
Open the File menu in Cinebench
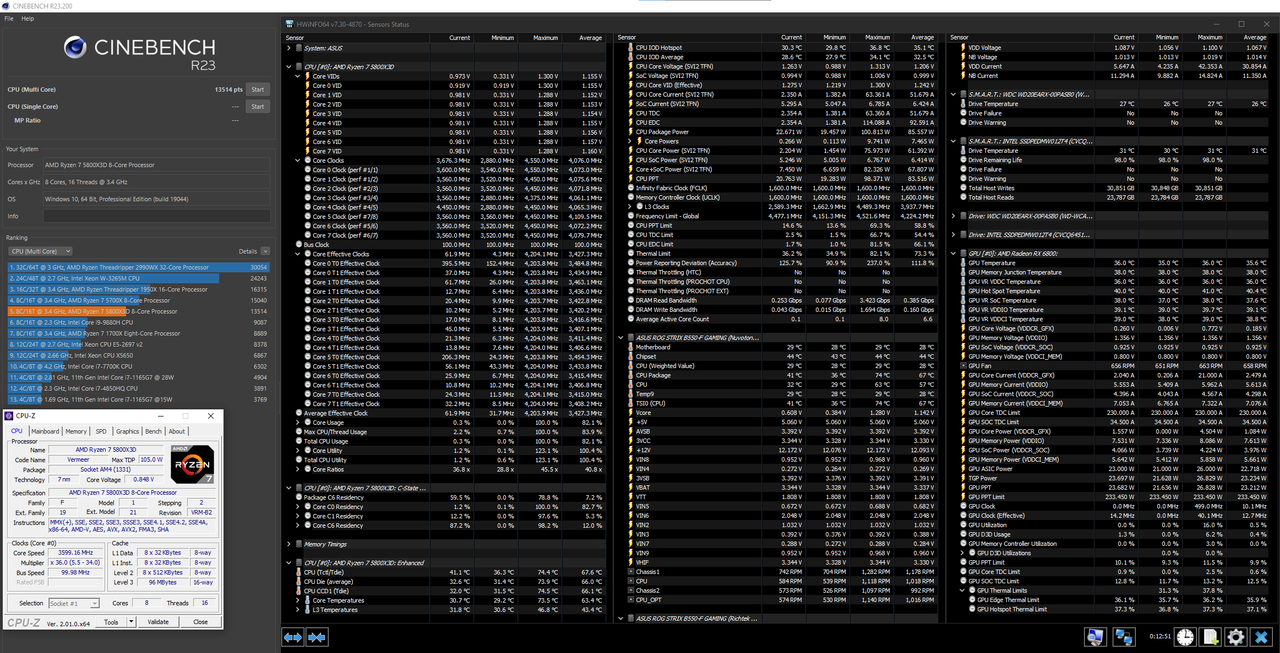[x=8, y=18]
